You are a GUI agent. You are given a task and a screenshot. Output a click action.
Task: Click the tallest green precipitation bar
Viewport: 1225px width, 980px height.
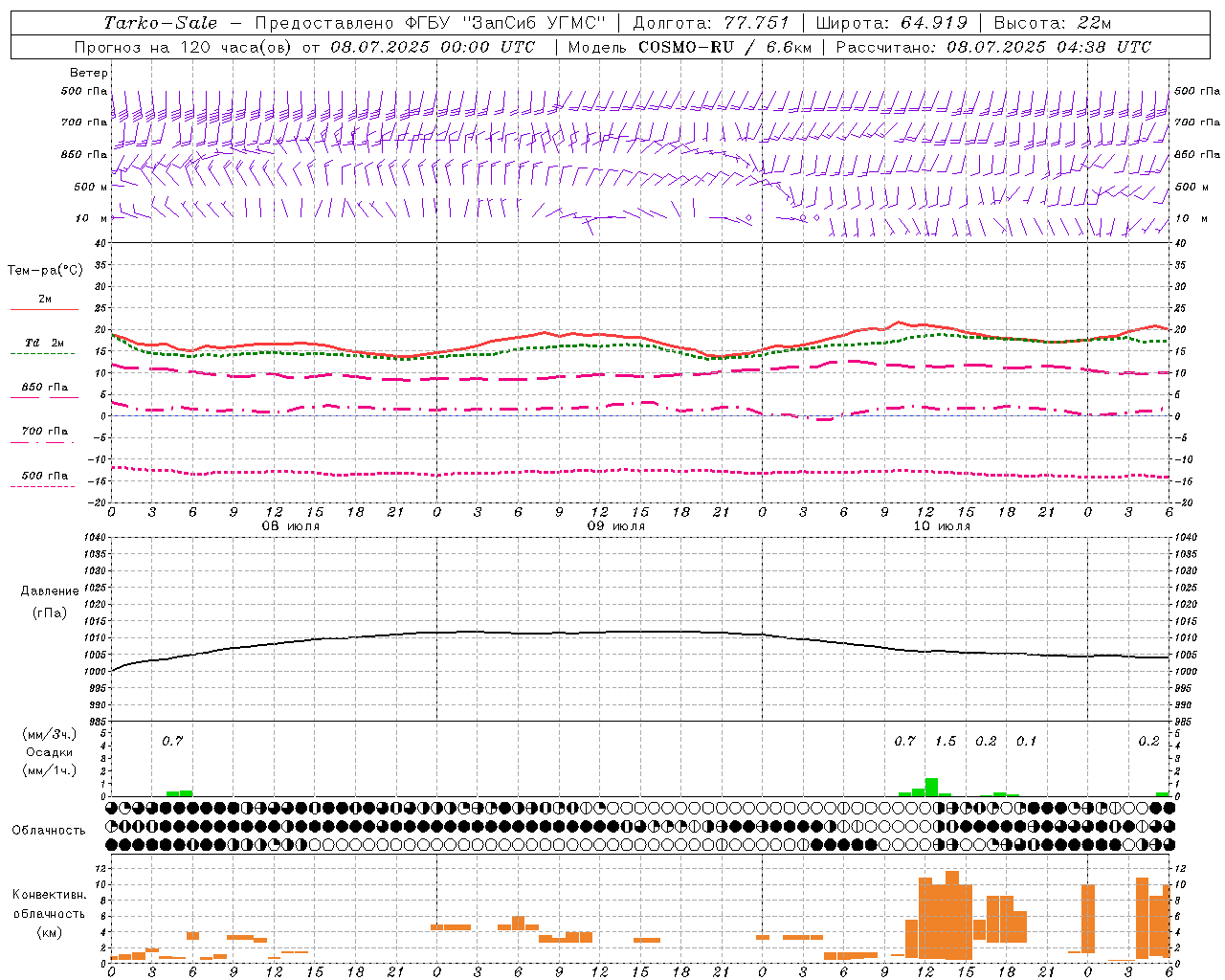click(x=931, y=787)
